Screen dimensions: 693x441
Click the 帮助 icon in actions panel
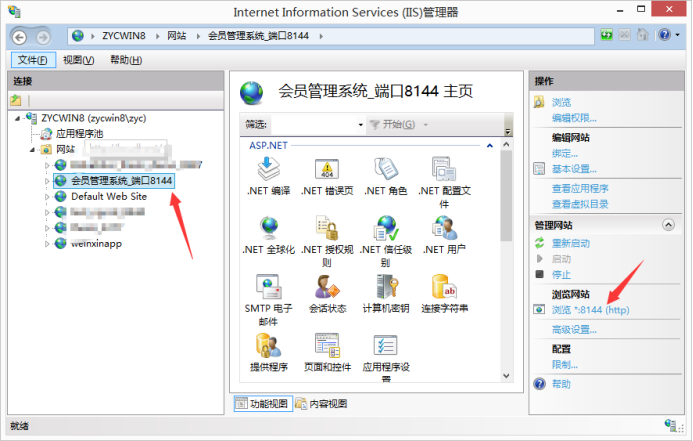point(539,384)
